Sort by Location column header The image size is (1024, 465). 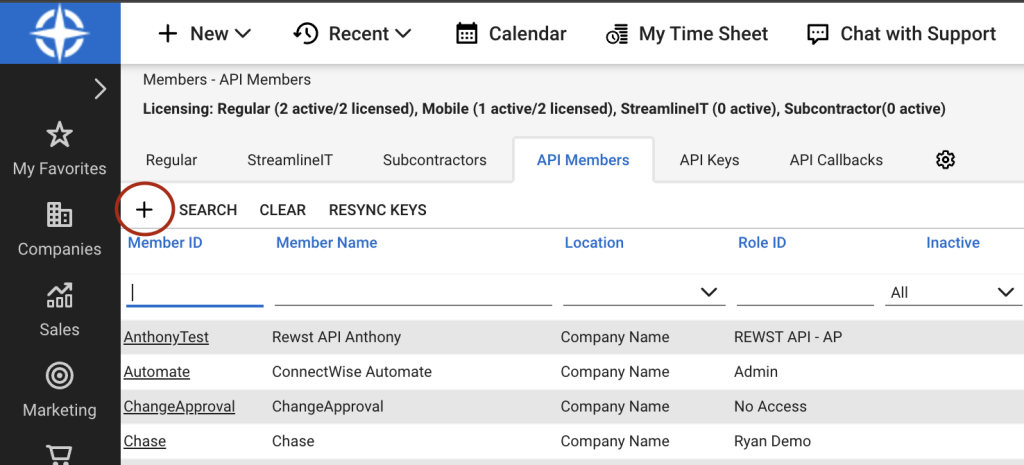(594, 243)
